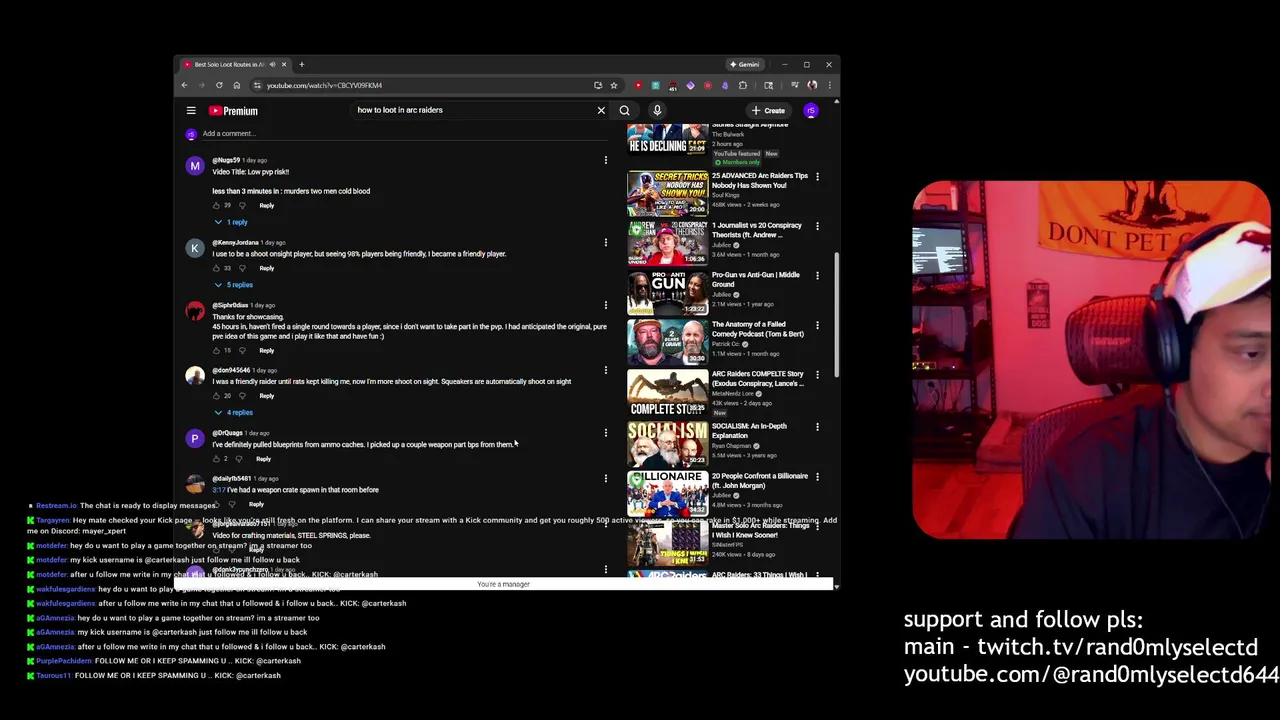Like the @Nugs59 comment
This screenshot has height=720, width=1280.
[216, 206]
